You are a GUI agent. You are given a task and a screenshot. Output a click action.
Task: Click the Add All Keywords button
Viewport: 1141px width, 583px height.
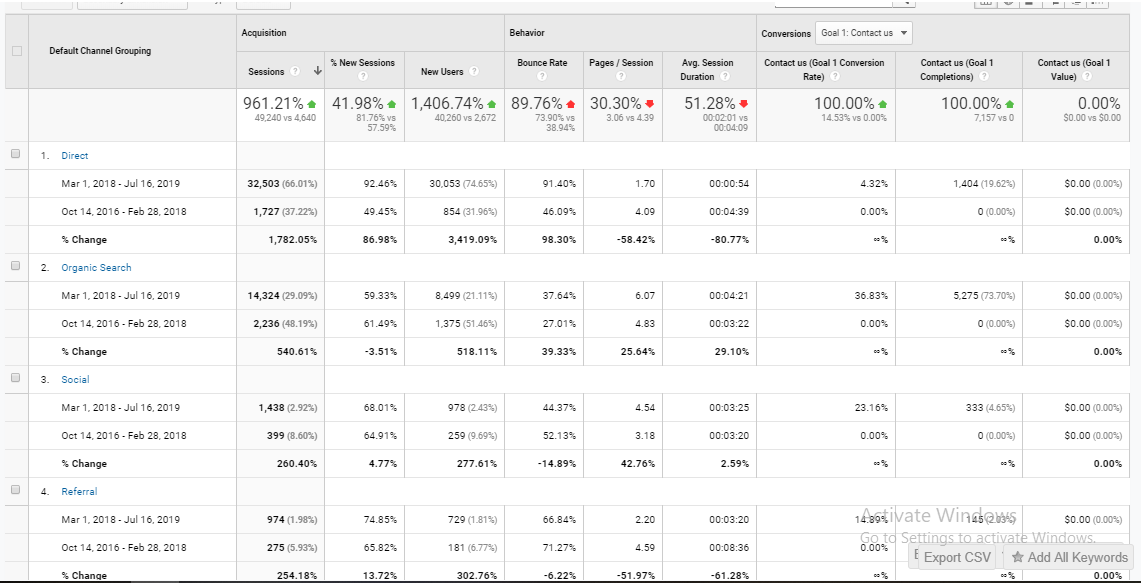[x=1069, y=557]
